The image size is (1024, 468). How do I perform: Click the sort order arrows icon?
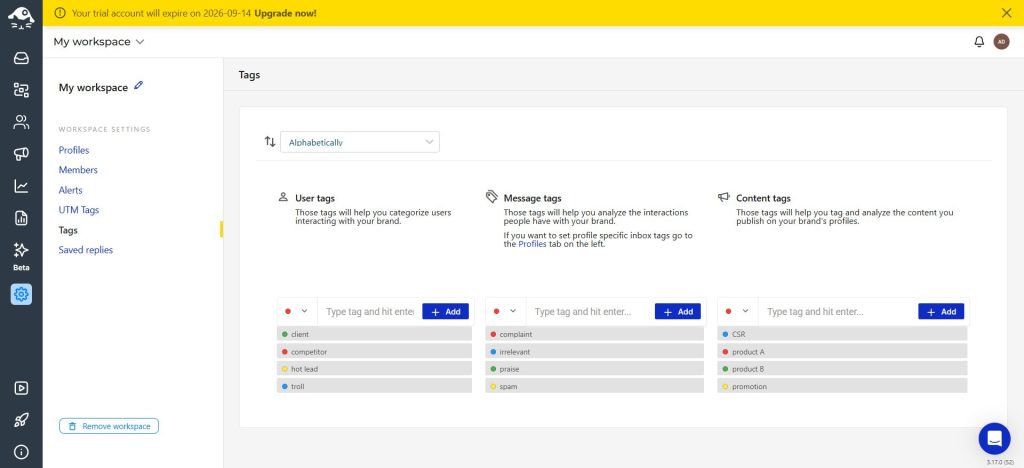coord(270,141)
